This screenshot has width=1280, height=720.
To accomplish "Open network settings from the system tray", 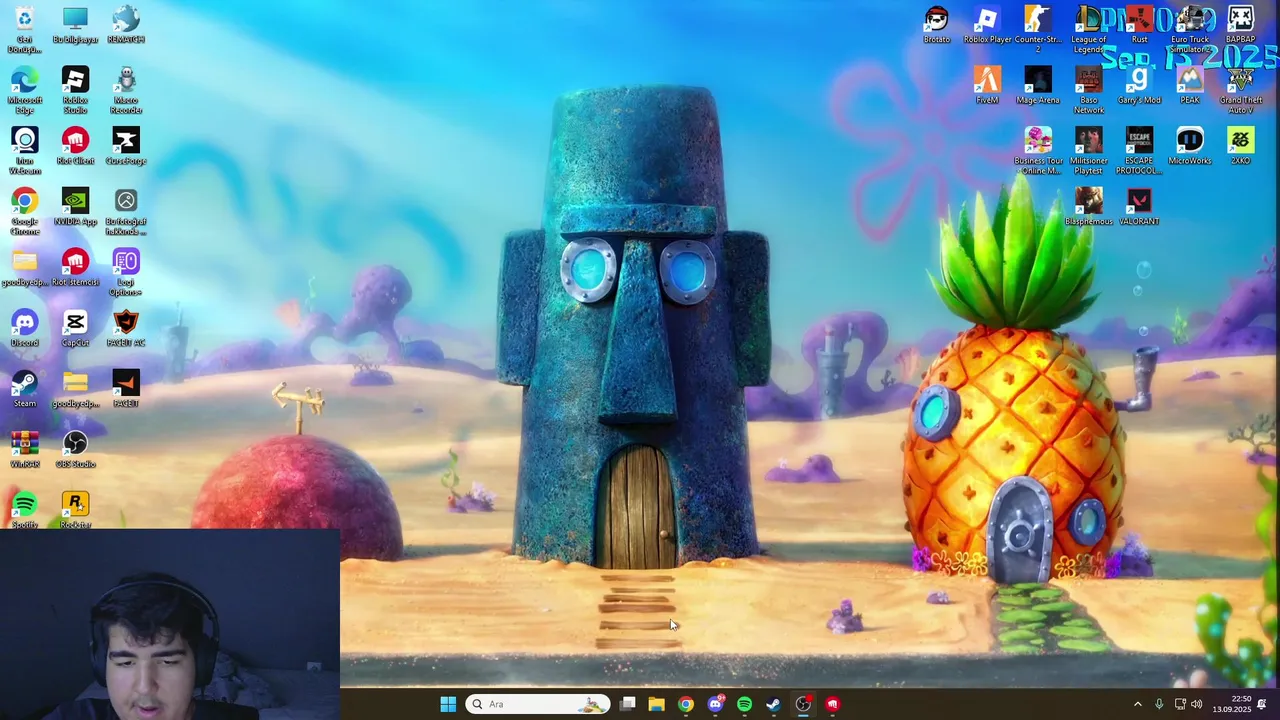I will (1180, 704).
